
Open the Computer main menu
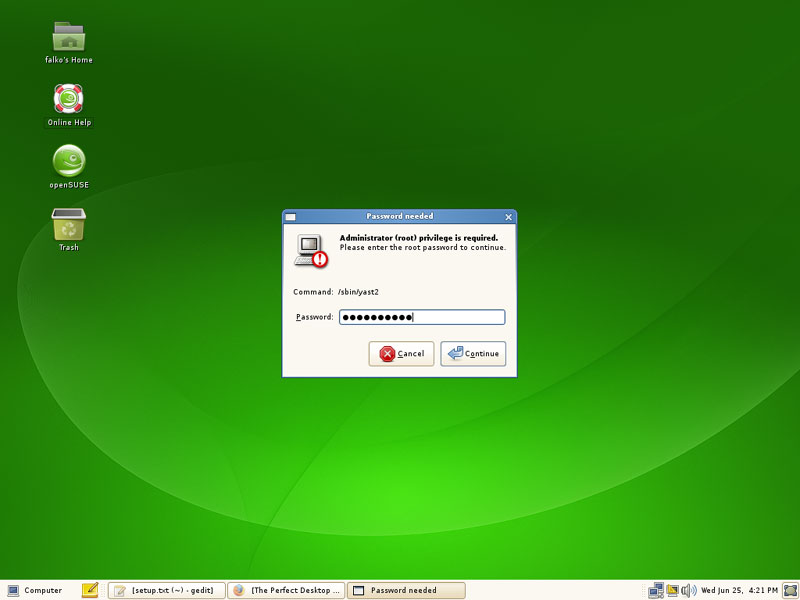tap(35, 590)
